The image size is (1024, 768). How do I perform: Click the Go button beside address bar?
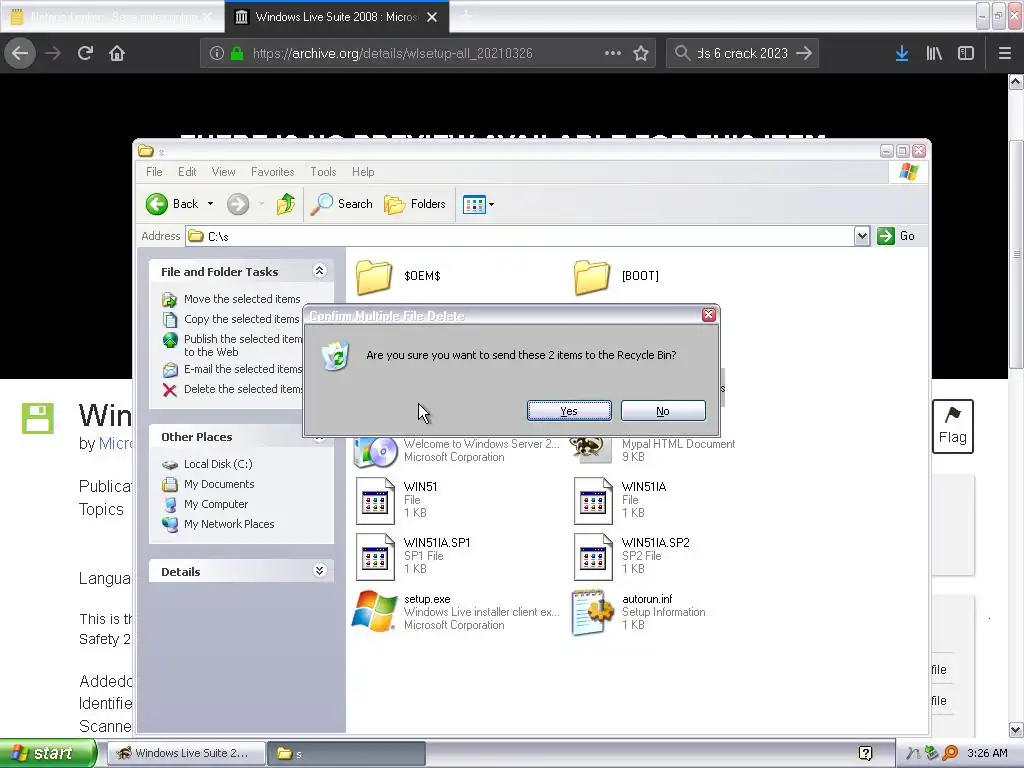[896, 236]
